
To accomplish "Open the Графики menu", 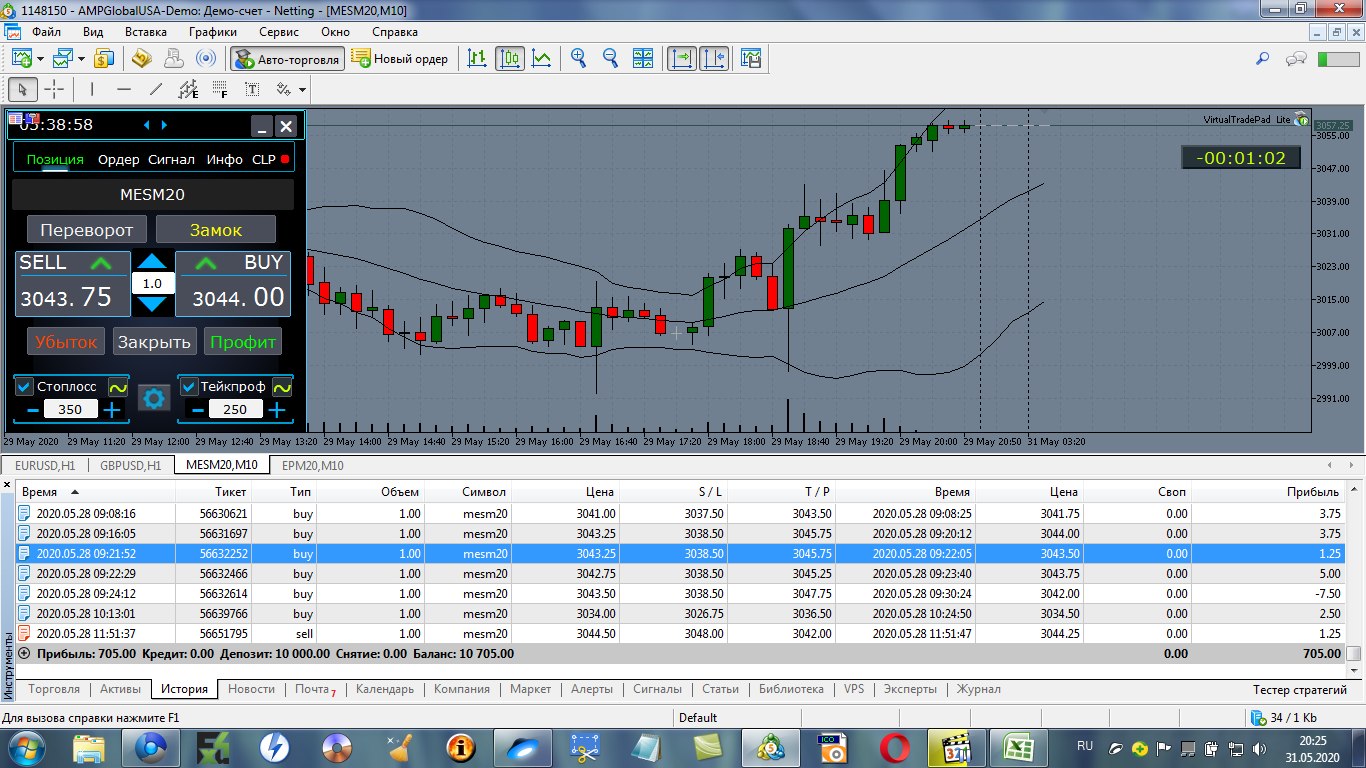I will [x=213, y=32].
